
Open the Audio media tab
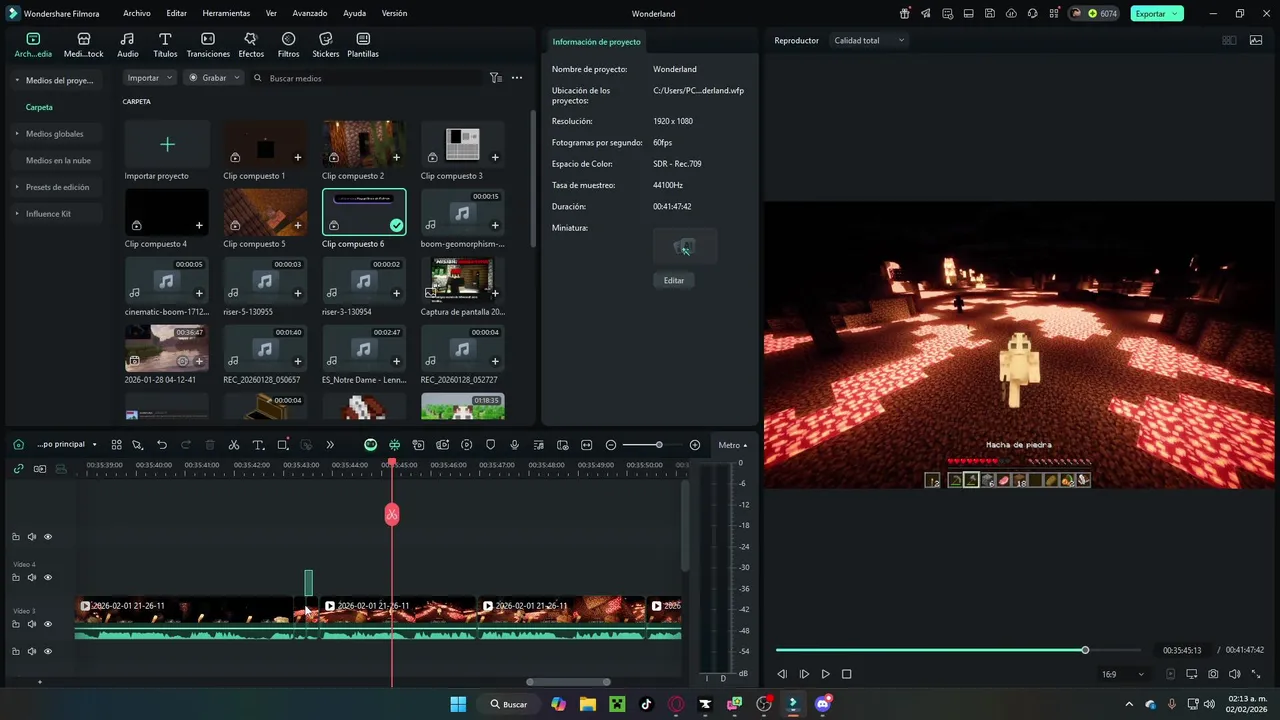[128, 45]
